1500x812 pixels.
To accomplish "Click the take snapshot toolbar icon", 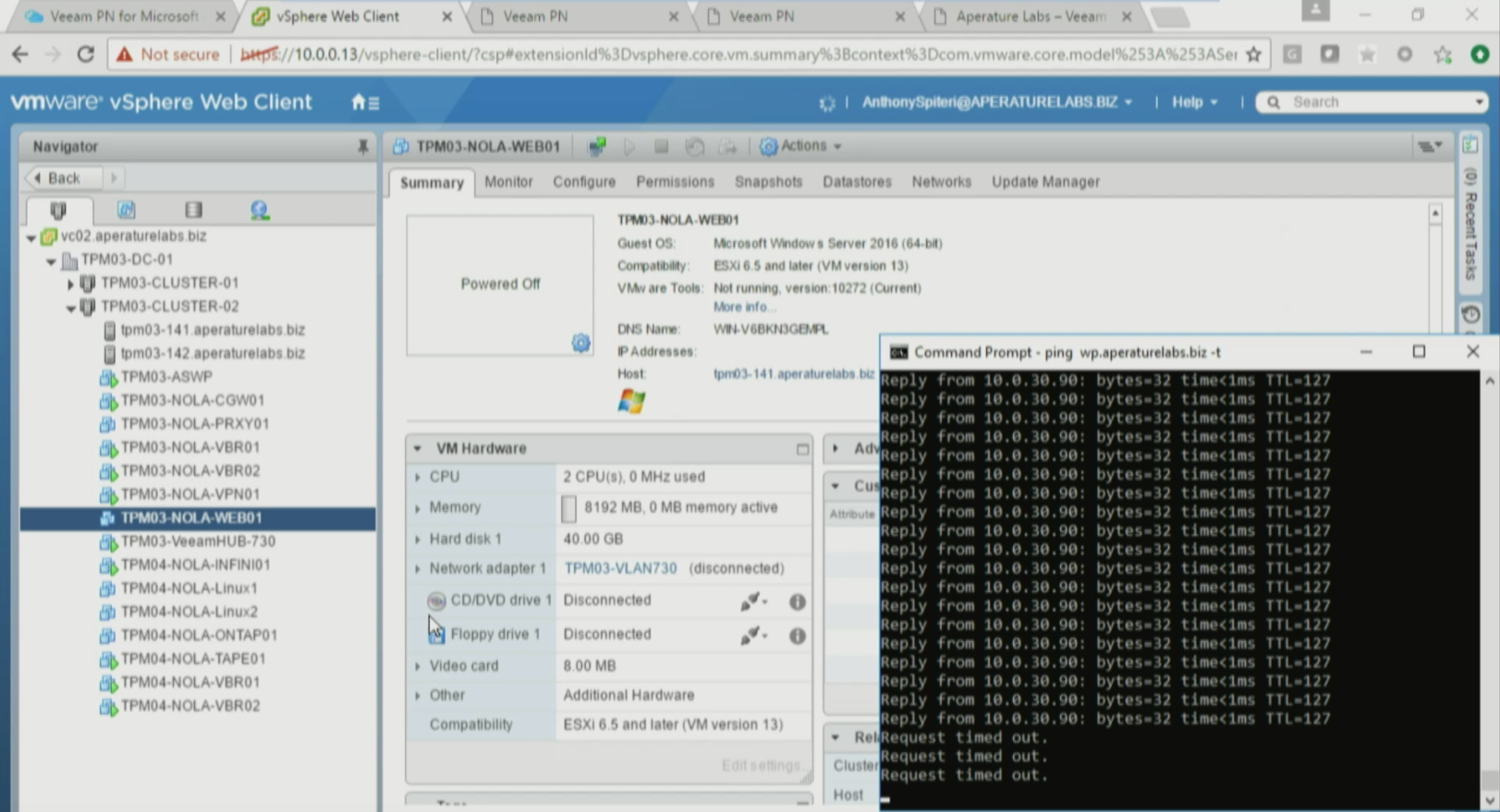I will coord(695,146).
